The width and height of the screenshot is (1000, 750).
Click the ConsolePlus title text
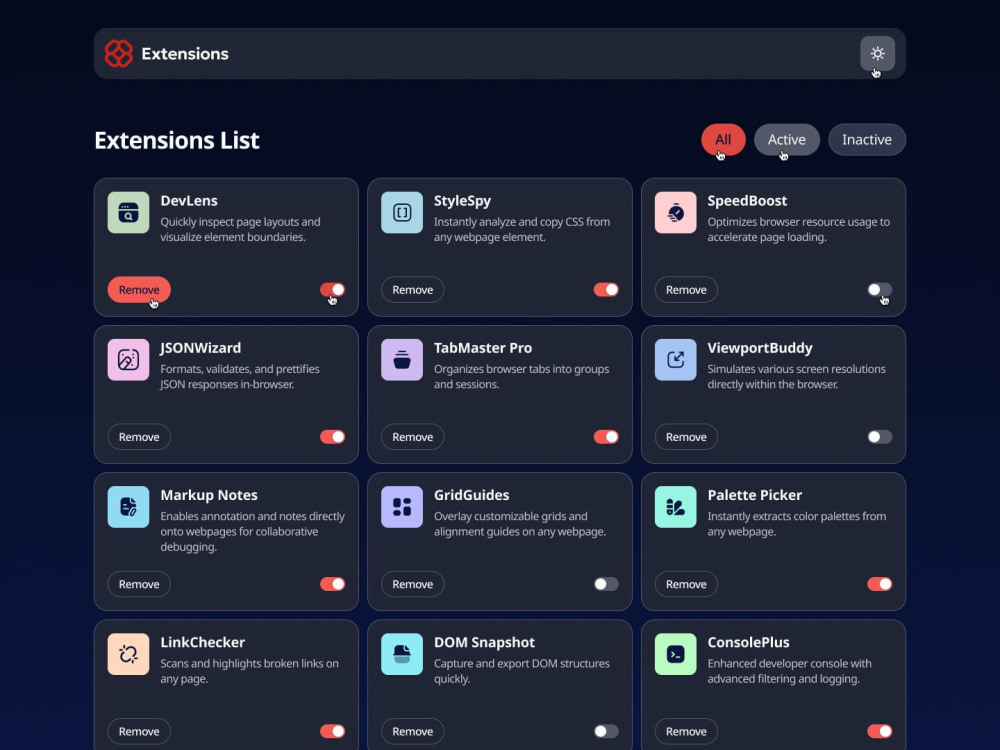click(748, 643)
